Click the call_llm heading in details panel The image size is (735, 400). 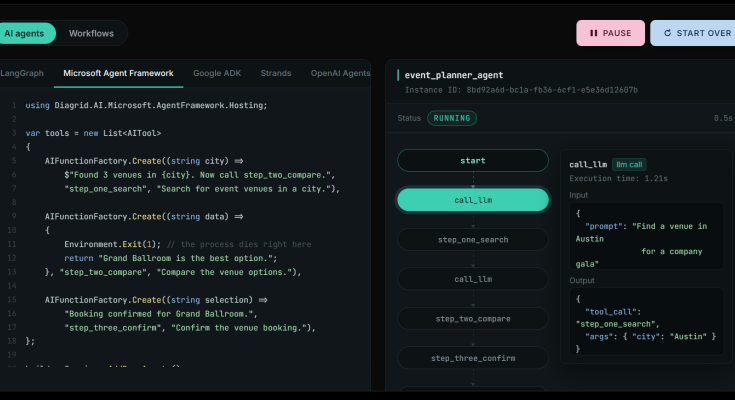(x=588, y=165)
